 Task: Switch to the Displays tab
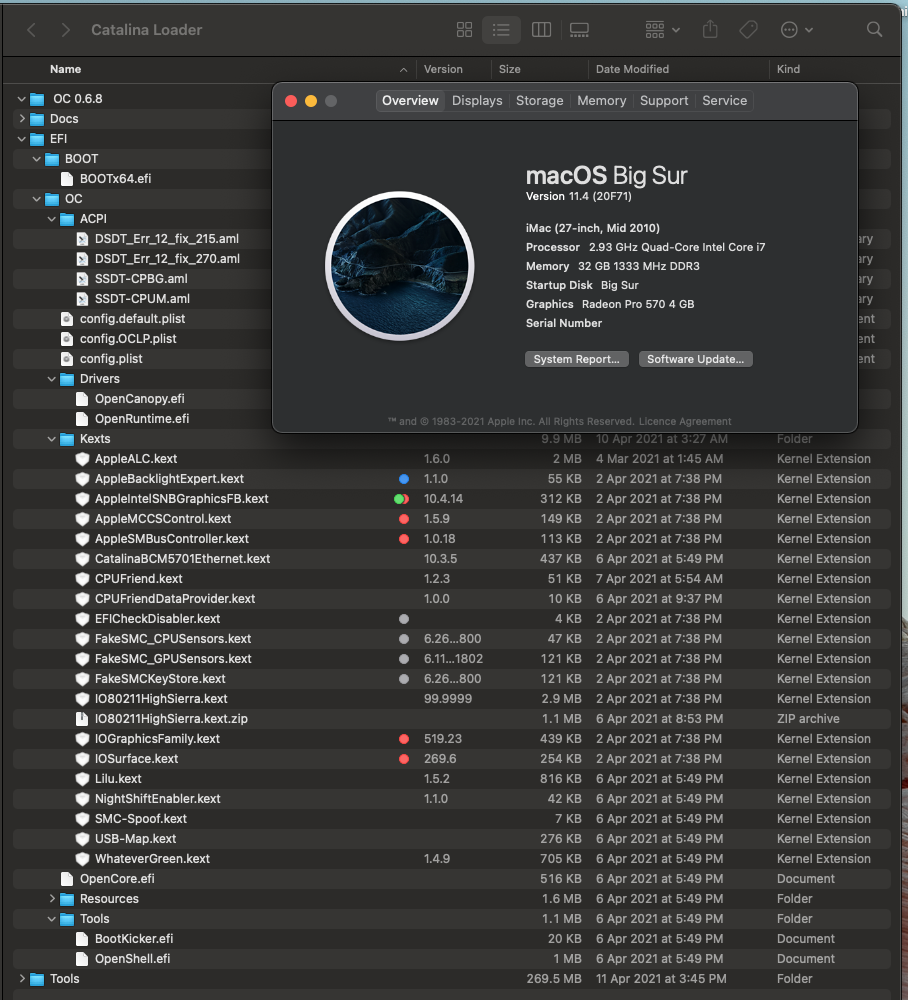[x=477, y=101]
